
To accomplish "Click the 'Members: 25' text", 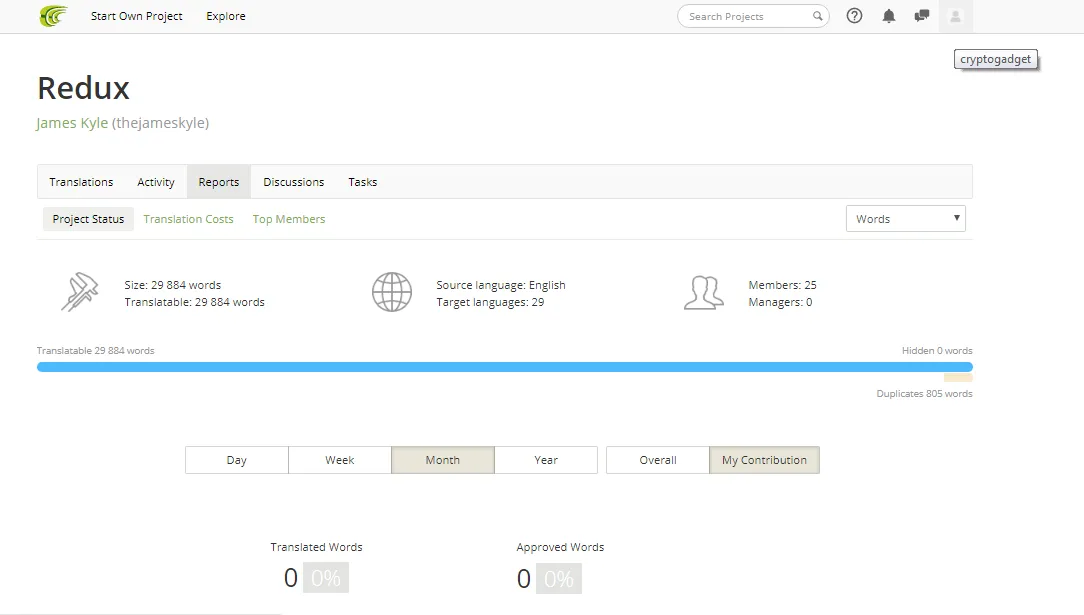I will click(x=783, y=285).
